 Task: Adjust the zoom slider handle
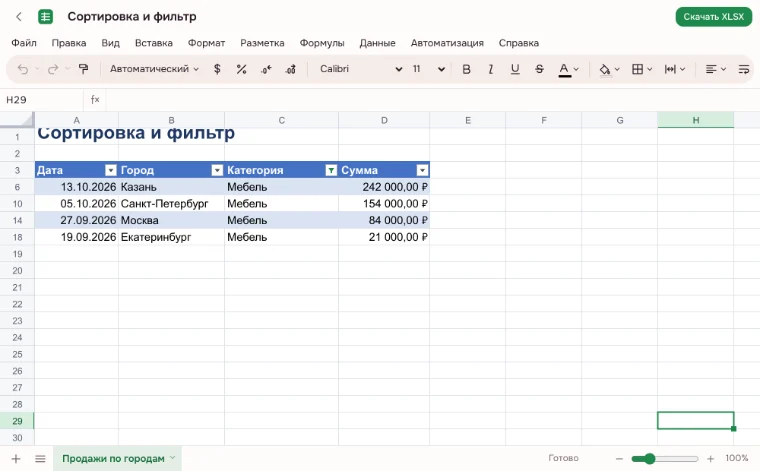point(650,458)
